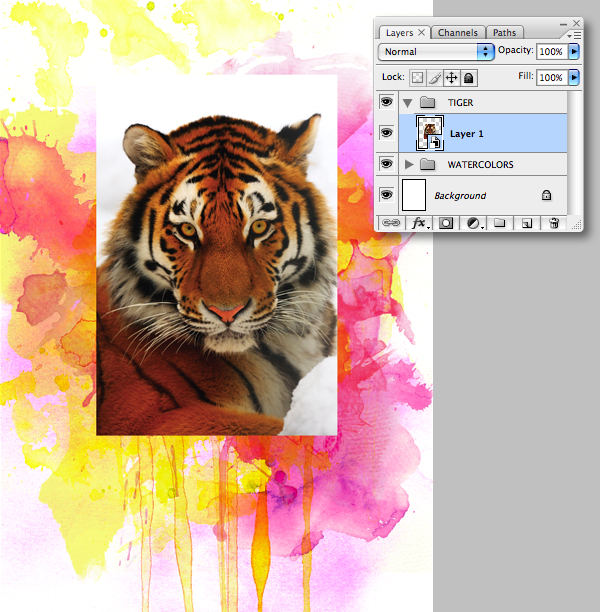Open the Fill slider arrow

[574, 77]
